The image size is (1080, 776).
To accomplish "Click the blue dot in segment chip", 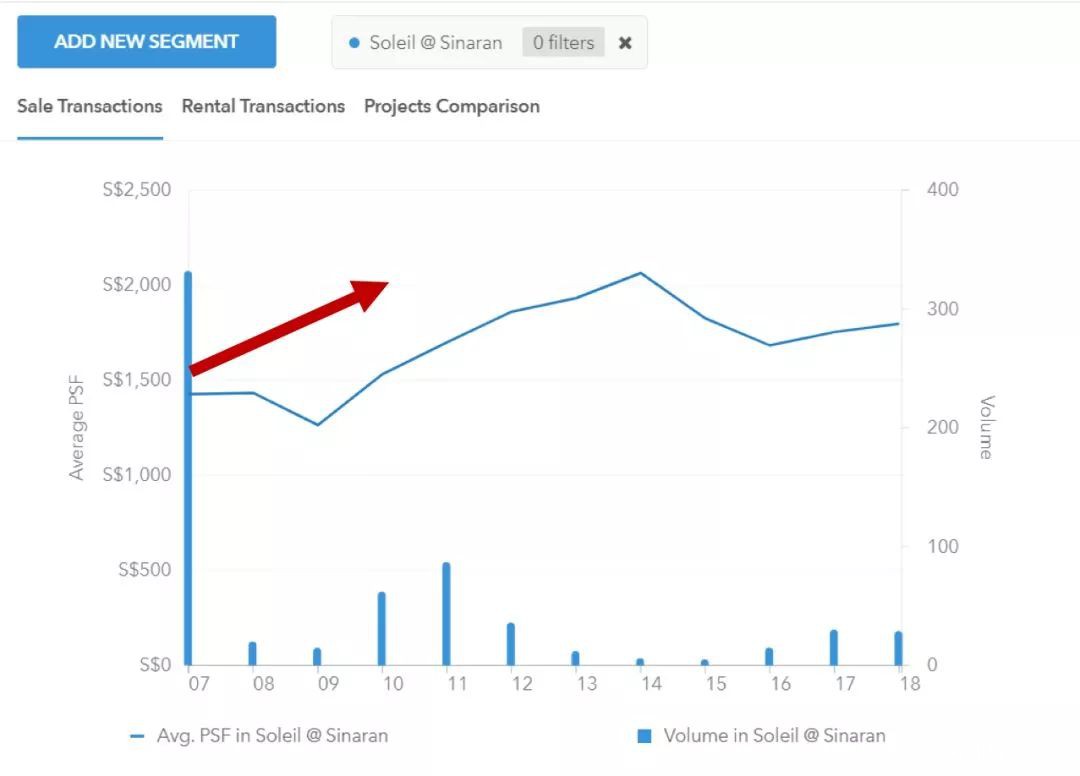I will (x=354, y=43).
